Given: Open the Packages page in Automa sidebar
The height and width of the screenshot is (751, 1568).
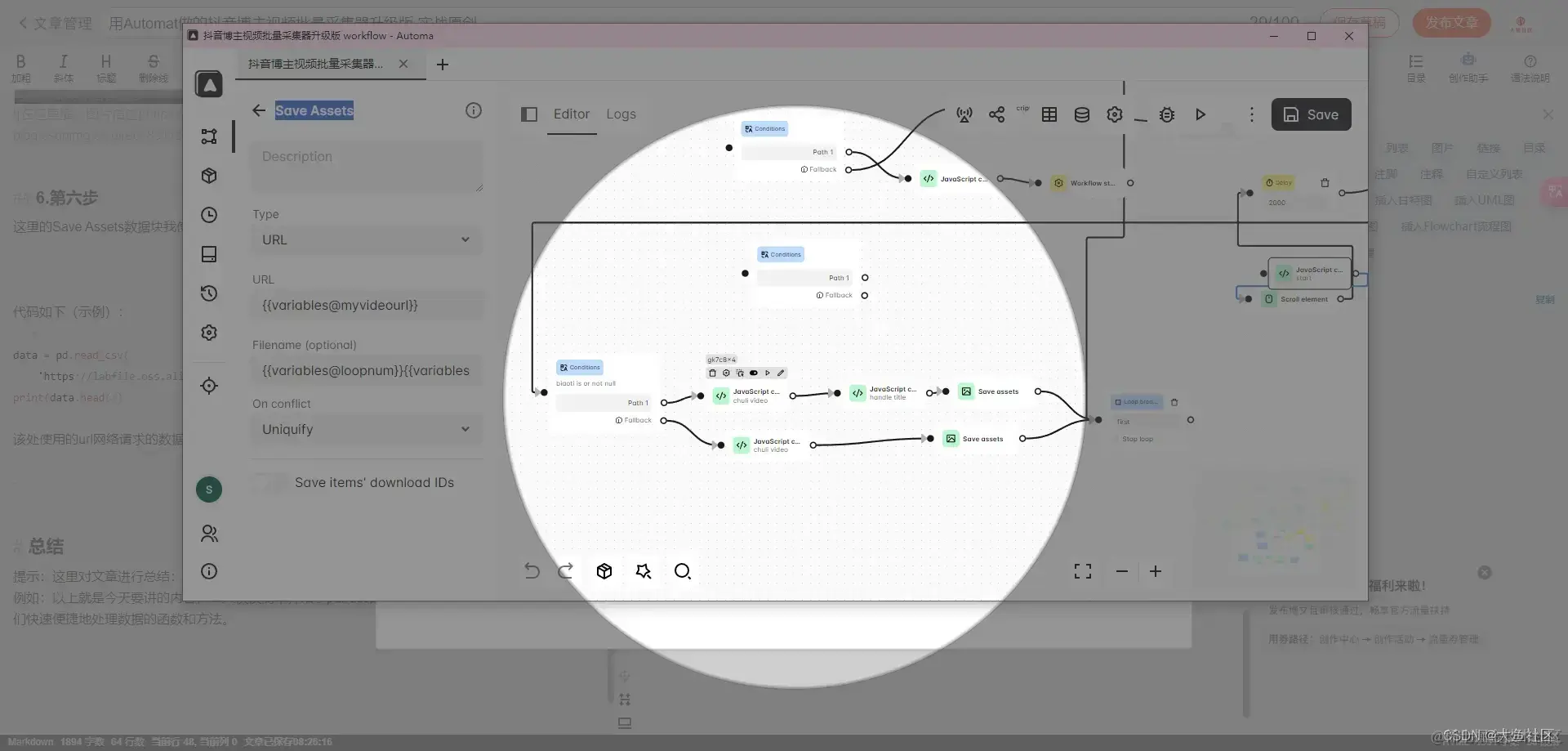Looking at the screenshot, I should click(x=209, y=176).
